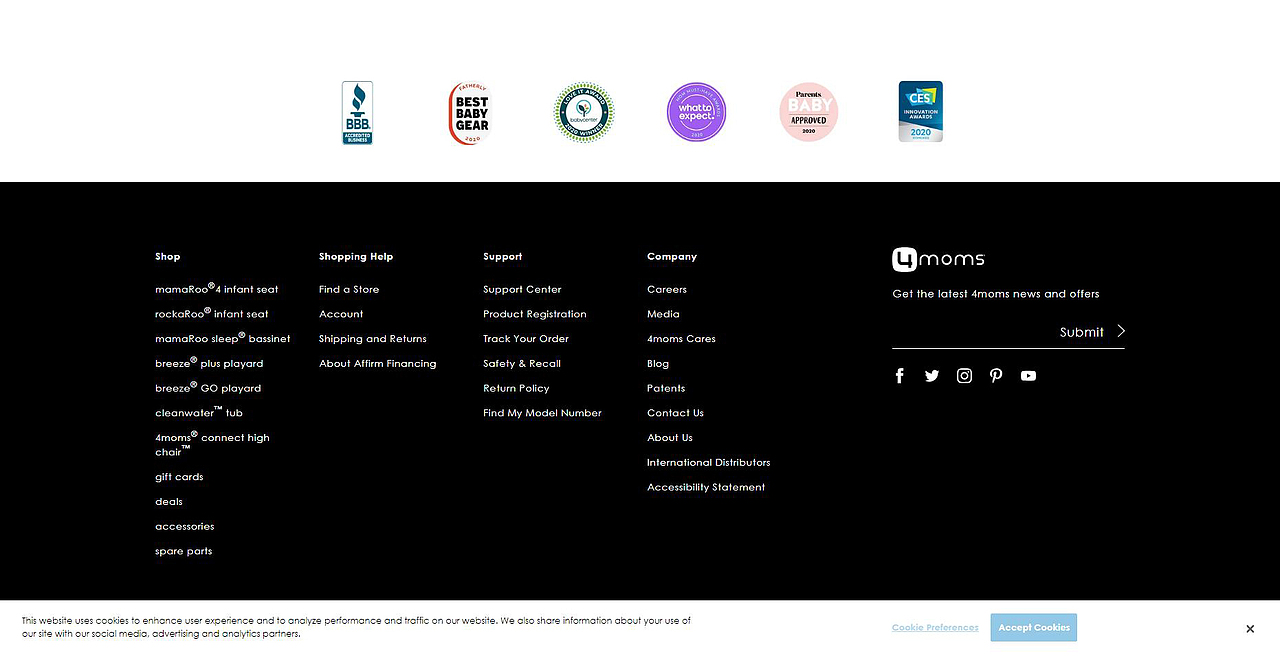Open the About Us page
The height and width of the screenshot is (656, 1280).
670,438
